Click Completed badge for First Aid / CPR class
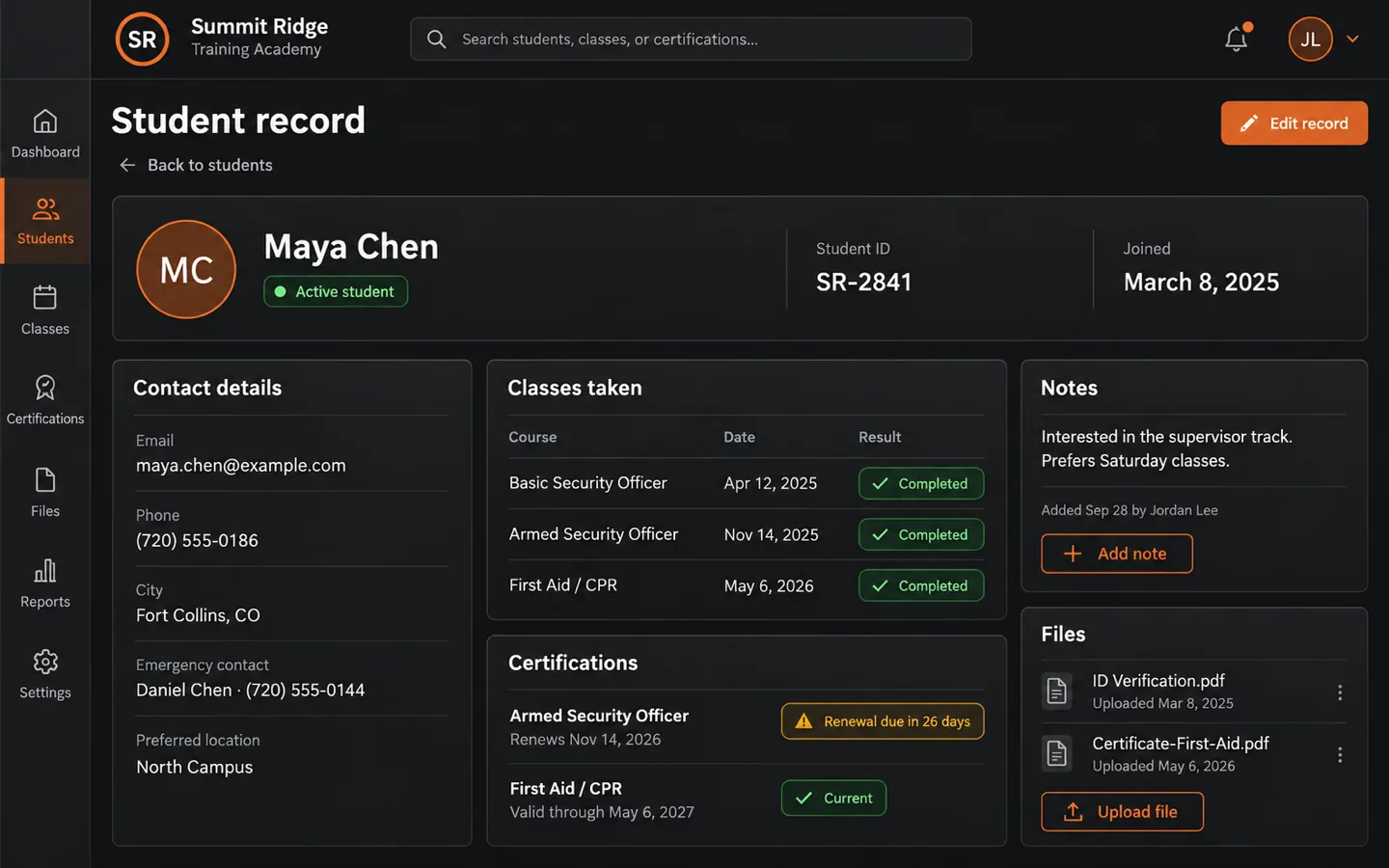This screenshot has height=868, width=1389. pos(921,585)
